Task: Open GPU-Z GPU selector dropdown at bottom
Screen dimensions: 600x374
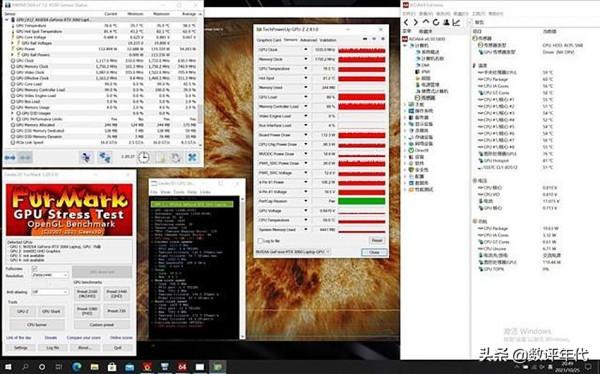Action: click(293, 252)
